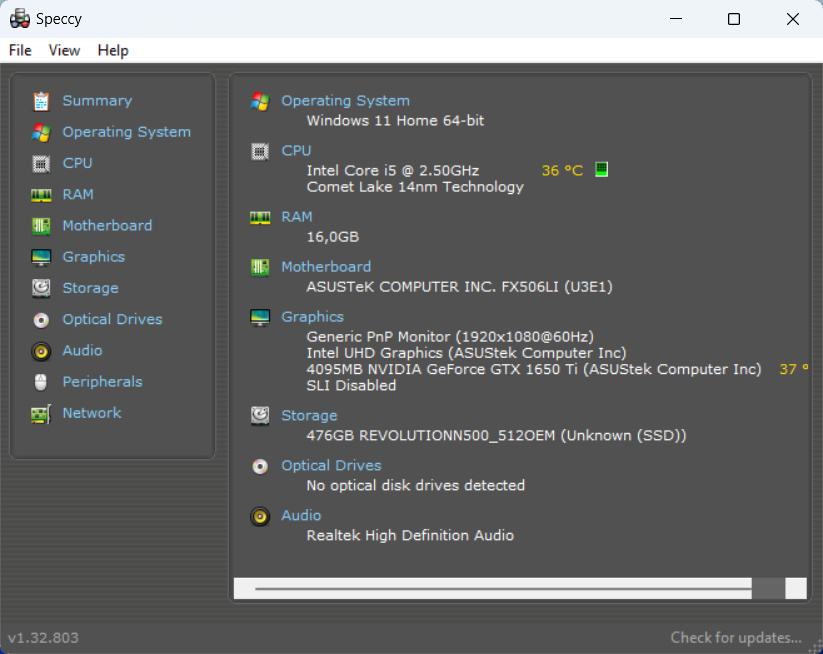Open the Help menu

click(x=113, y=50)
